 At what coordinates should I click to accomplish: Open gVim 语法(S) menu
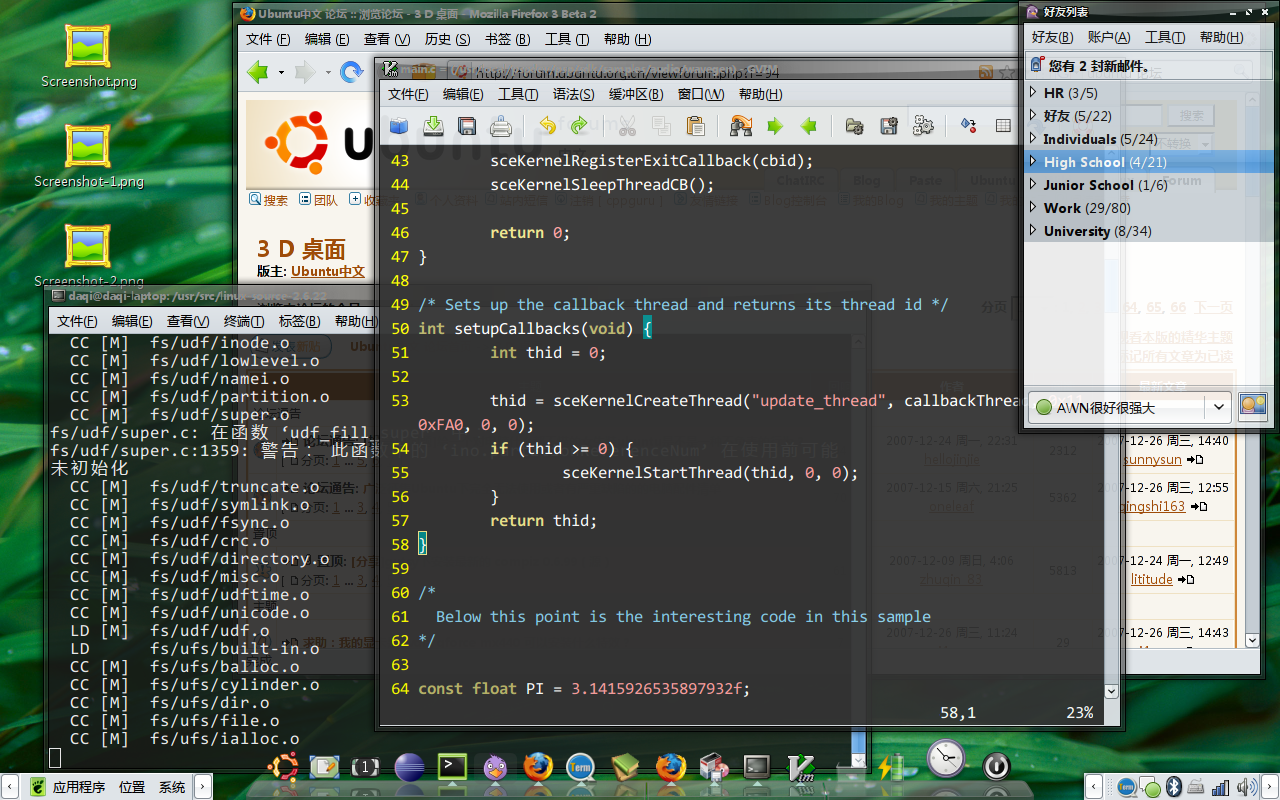pos(573,94)
